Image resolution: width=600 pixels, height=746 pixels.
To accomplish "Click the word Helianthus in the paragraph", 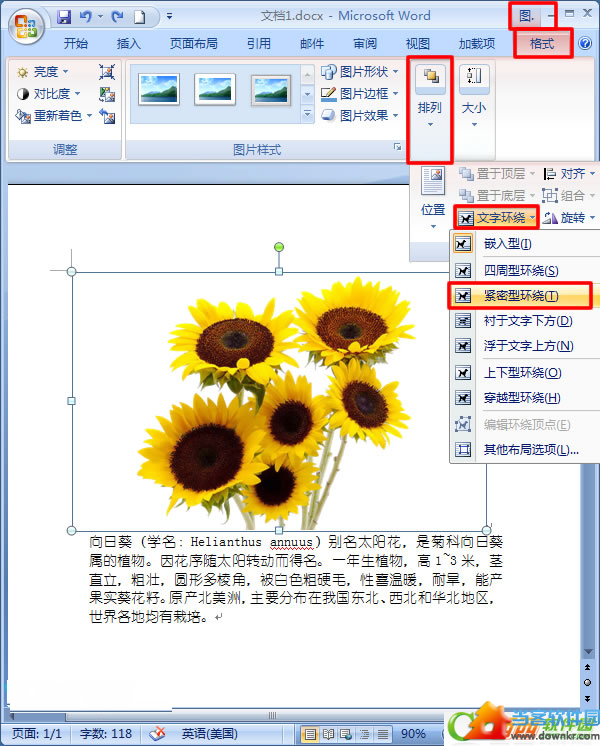I will click(x=226, y=542).
